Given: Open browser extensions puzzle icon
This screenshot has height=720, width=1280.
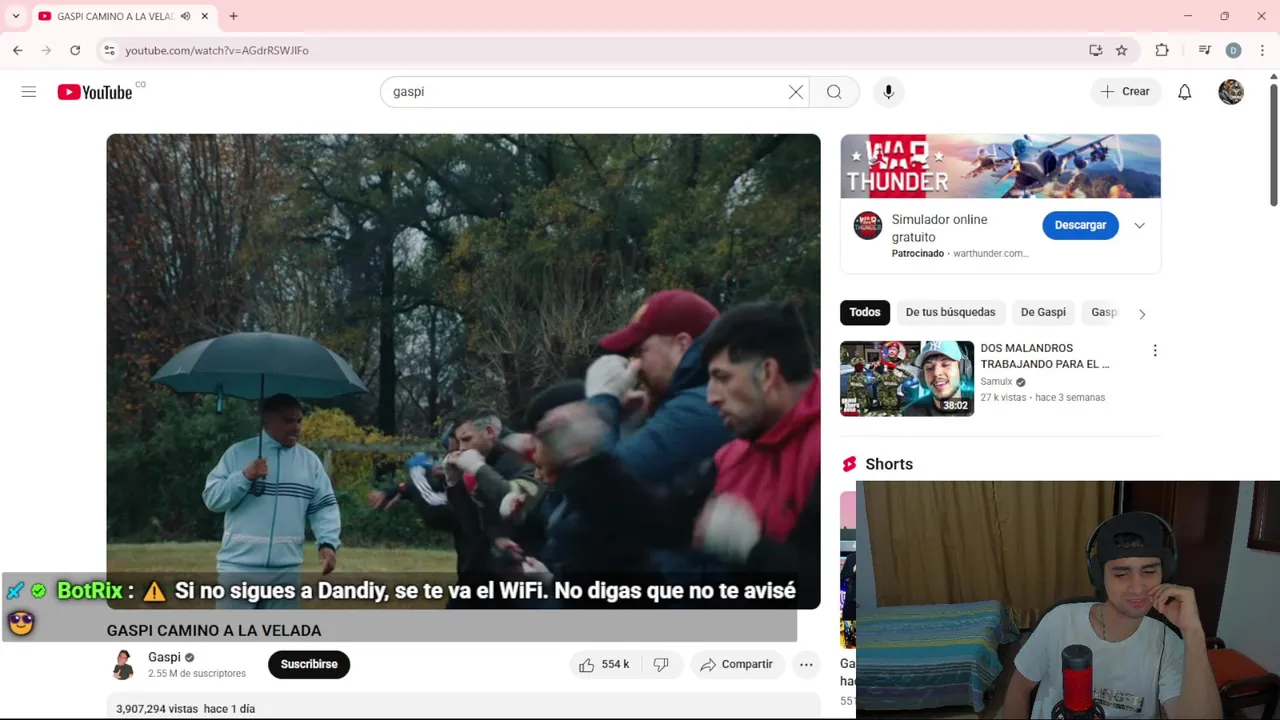Looking at the screenshot, I should click(x=1162, y=50).
